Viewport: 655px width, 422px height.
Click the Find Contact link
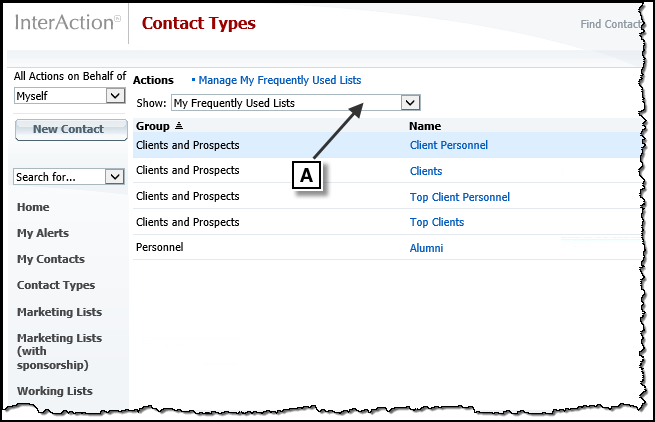click(x=610, y=24)
